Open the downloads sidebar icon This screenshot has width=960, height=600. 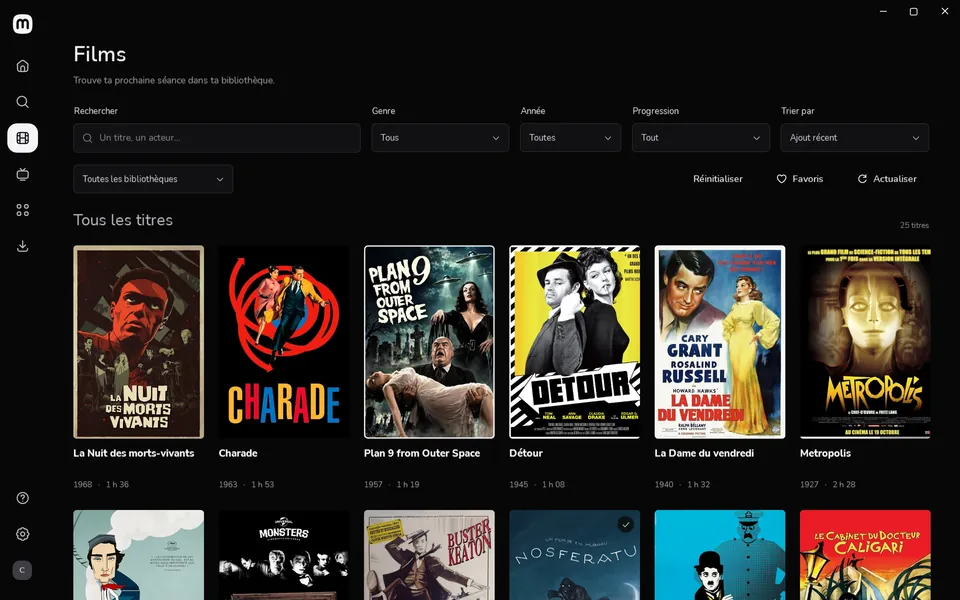tap(23, 246)
